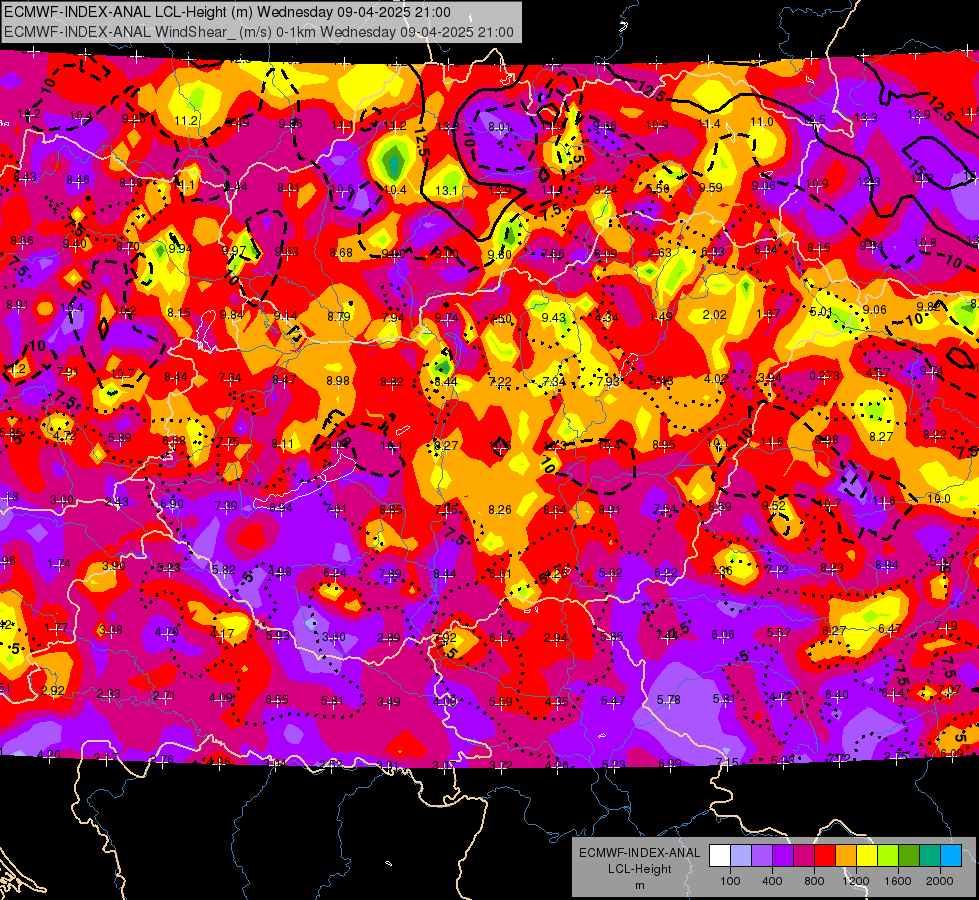Click the wind shear value 4.02
The image size is (979, 900).
[x=716, y=379]
